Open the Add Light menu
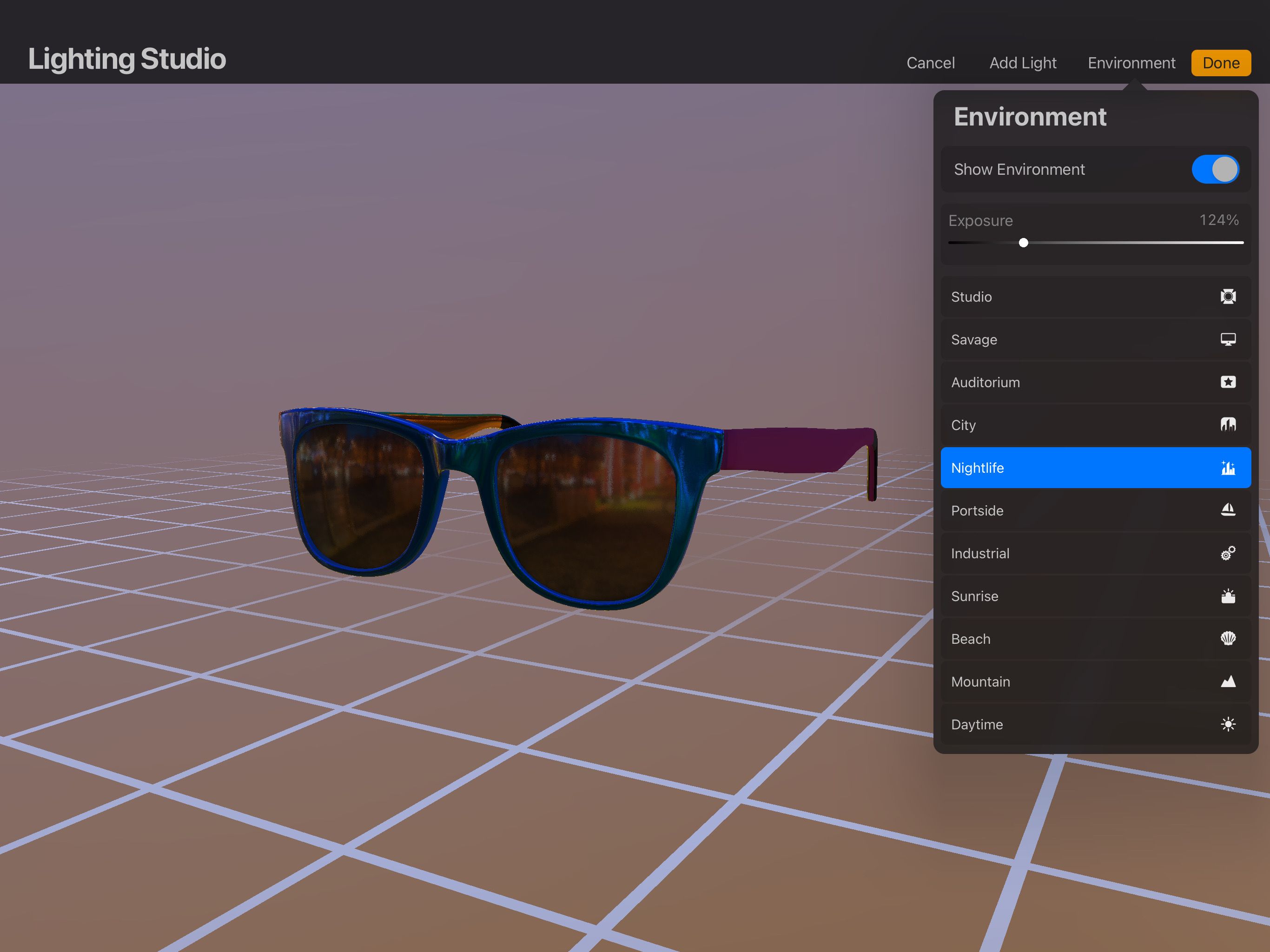Image resolution: width=1270 pixels, height=952 pixels. pos(1023,63)
